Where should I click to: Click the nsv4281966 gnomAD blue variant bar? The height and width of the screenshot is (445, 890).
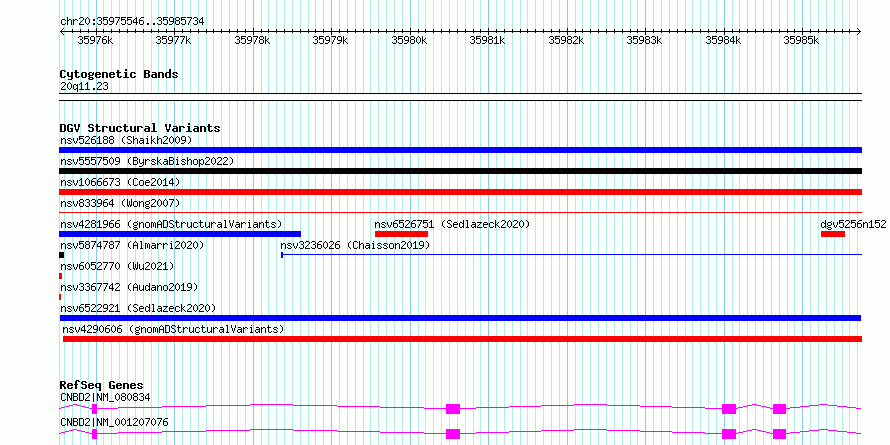click(x=180, y=234)
